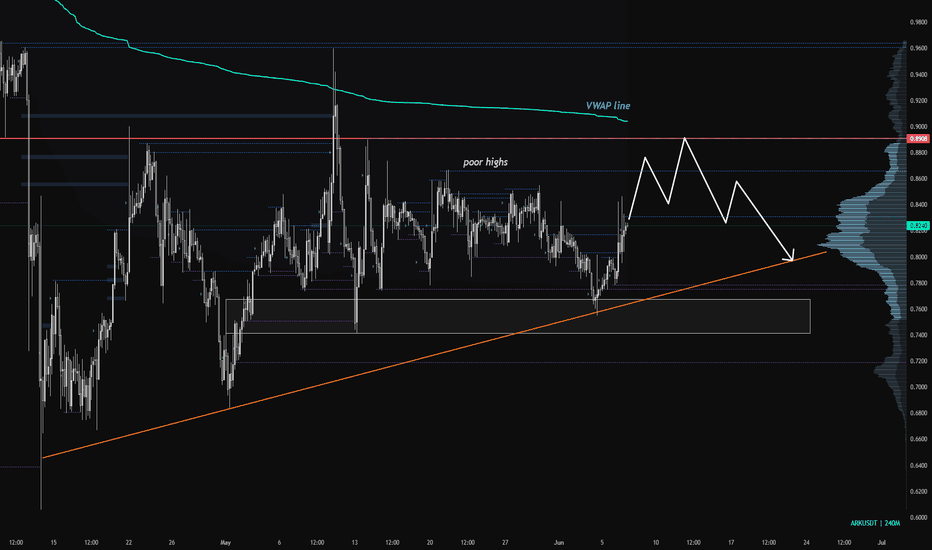Click the '17' date on time axis
This screenshot has width=932, height=550.
[731, 542]
